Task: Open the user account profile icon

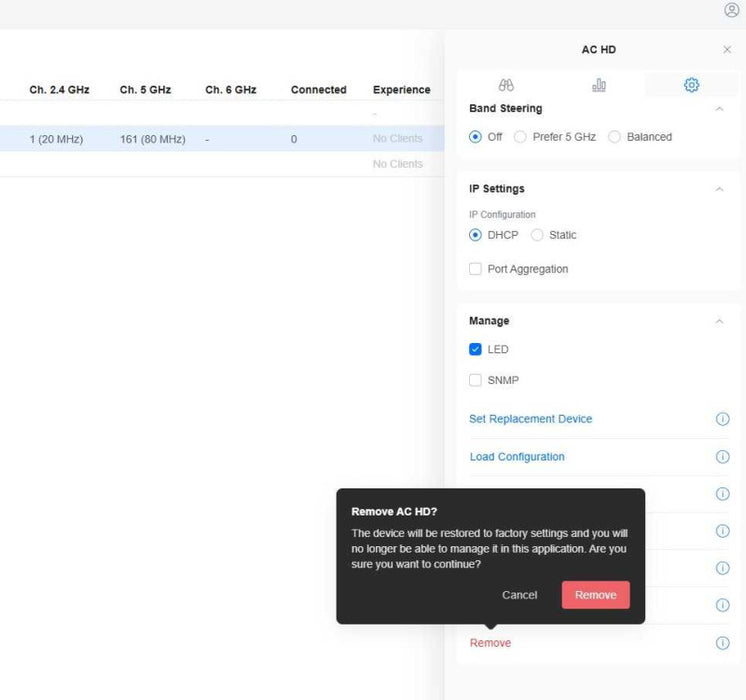Action: pyautogui.click(x=731, y=10)
